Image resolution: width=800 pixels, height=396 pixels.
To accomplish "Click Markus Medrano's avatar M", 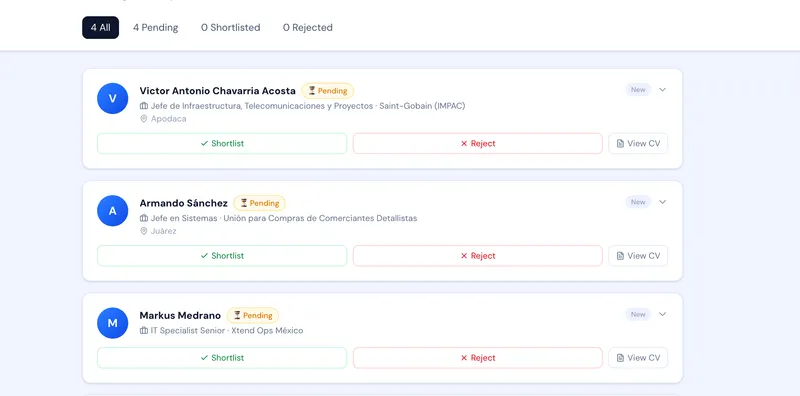I will click(x=113, y=323).
